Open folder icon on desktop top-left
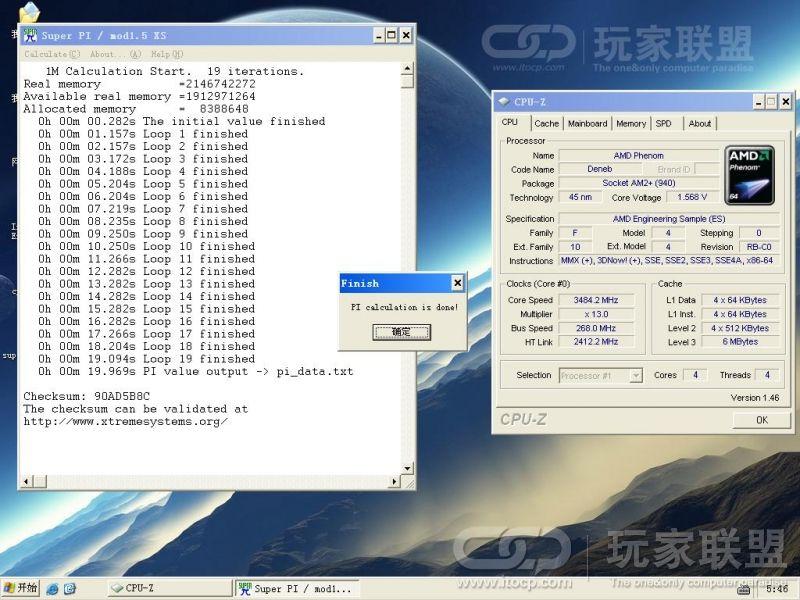Image resolution: width=800 pixels, height=600 pixels. tap(30, 13)
